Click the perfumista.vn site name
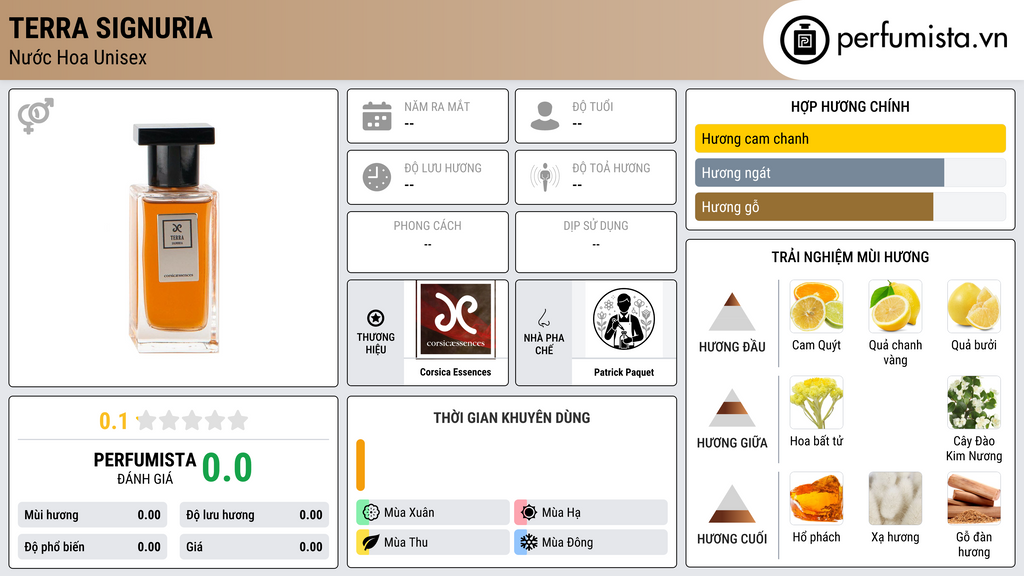 (x=922, y=38)
